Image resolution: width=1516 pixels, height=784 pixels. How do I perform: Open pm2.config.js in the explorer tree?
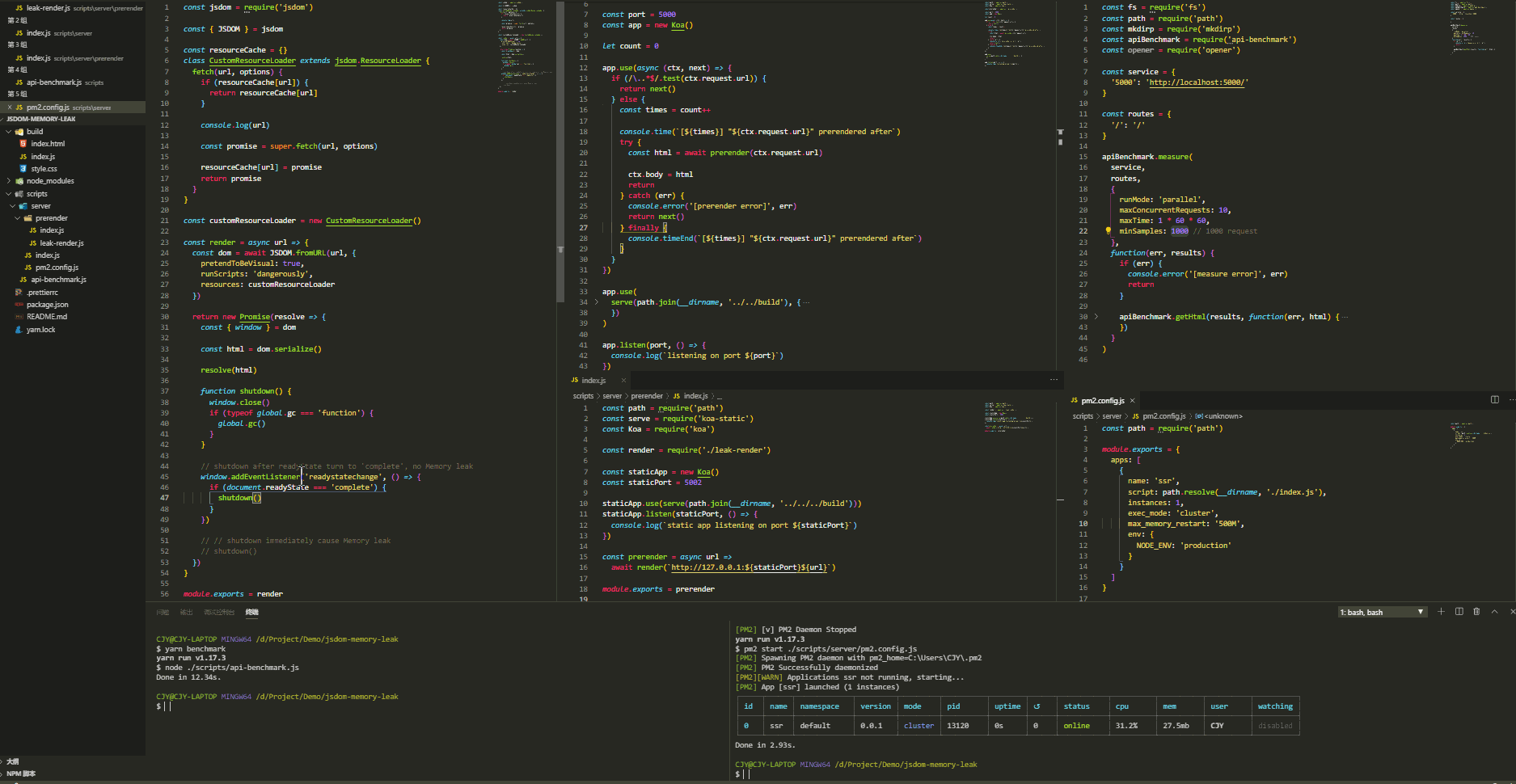tap(57, 268)
